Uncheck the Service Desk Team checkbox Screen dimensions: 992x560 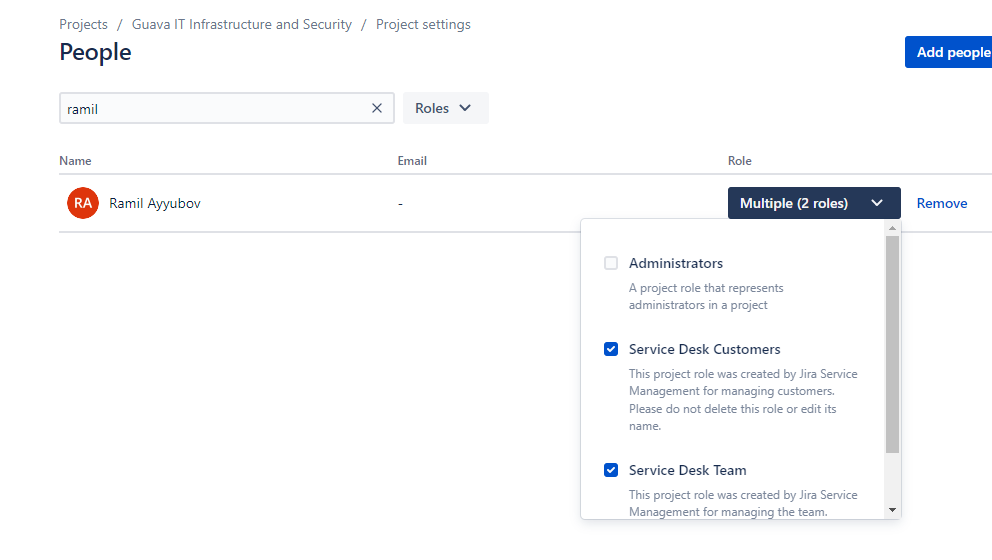click(611, 470)
